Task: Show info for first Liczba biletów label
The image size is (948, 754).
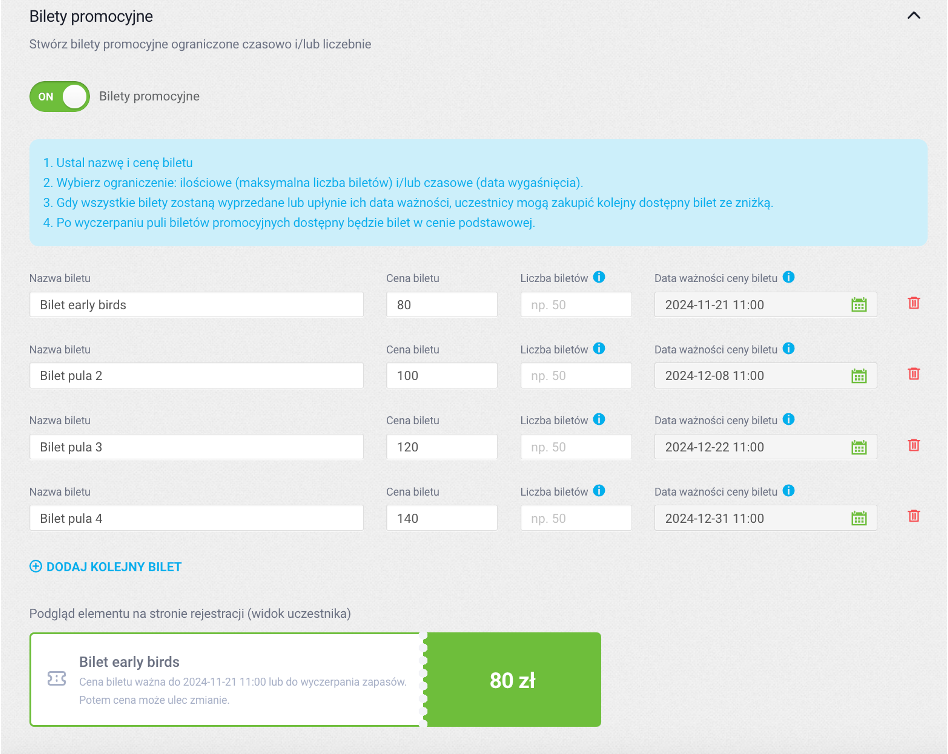Action: (599, 277)
